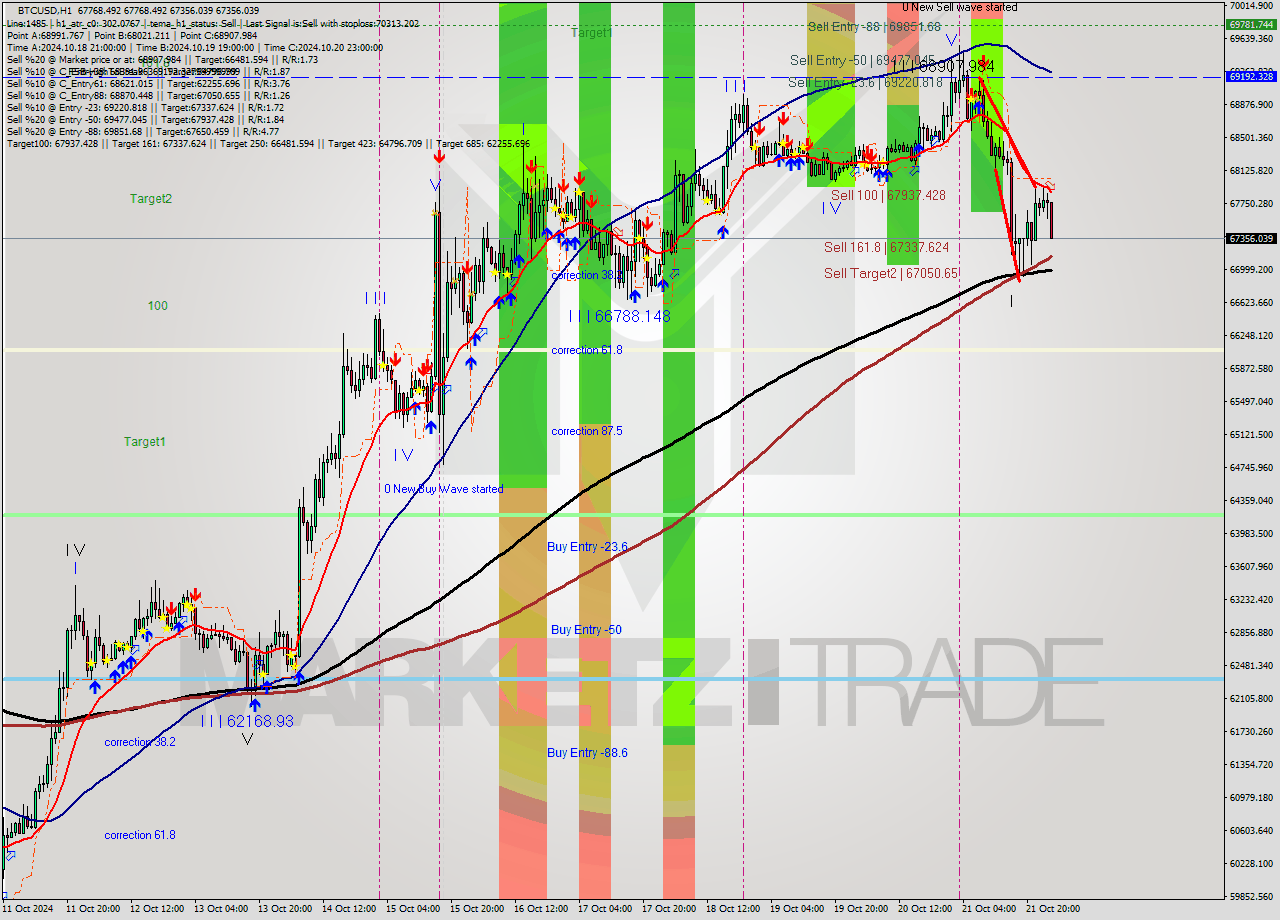
Task: Click the green price tag 69781.744
Action: coord(1251,24)
